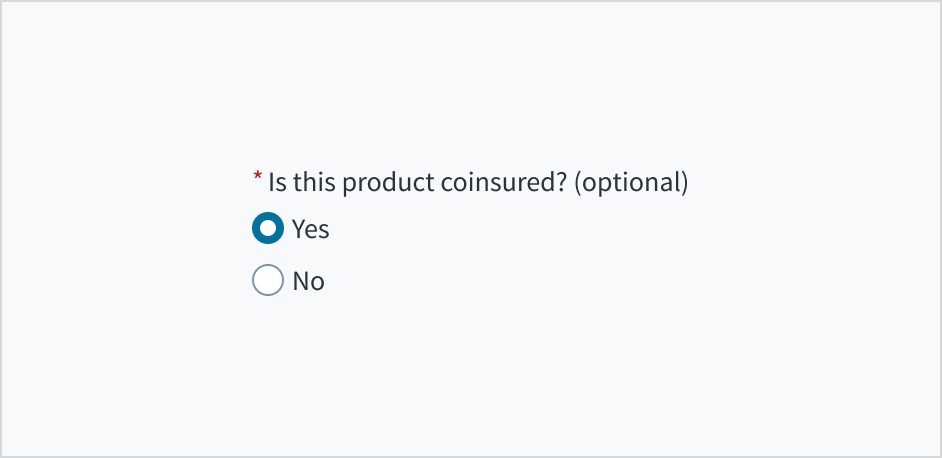The image size is (942, 458).
Task: Choose Yes for product coinsured
Action: [x=267, y=229]
